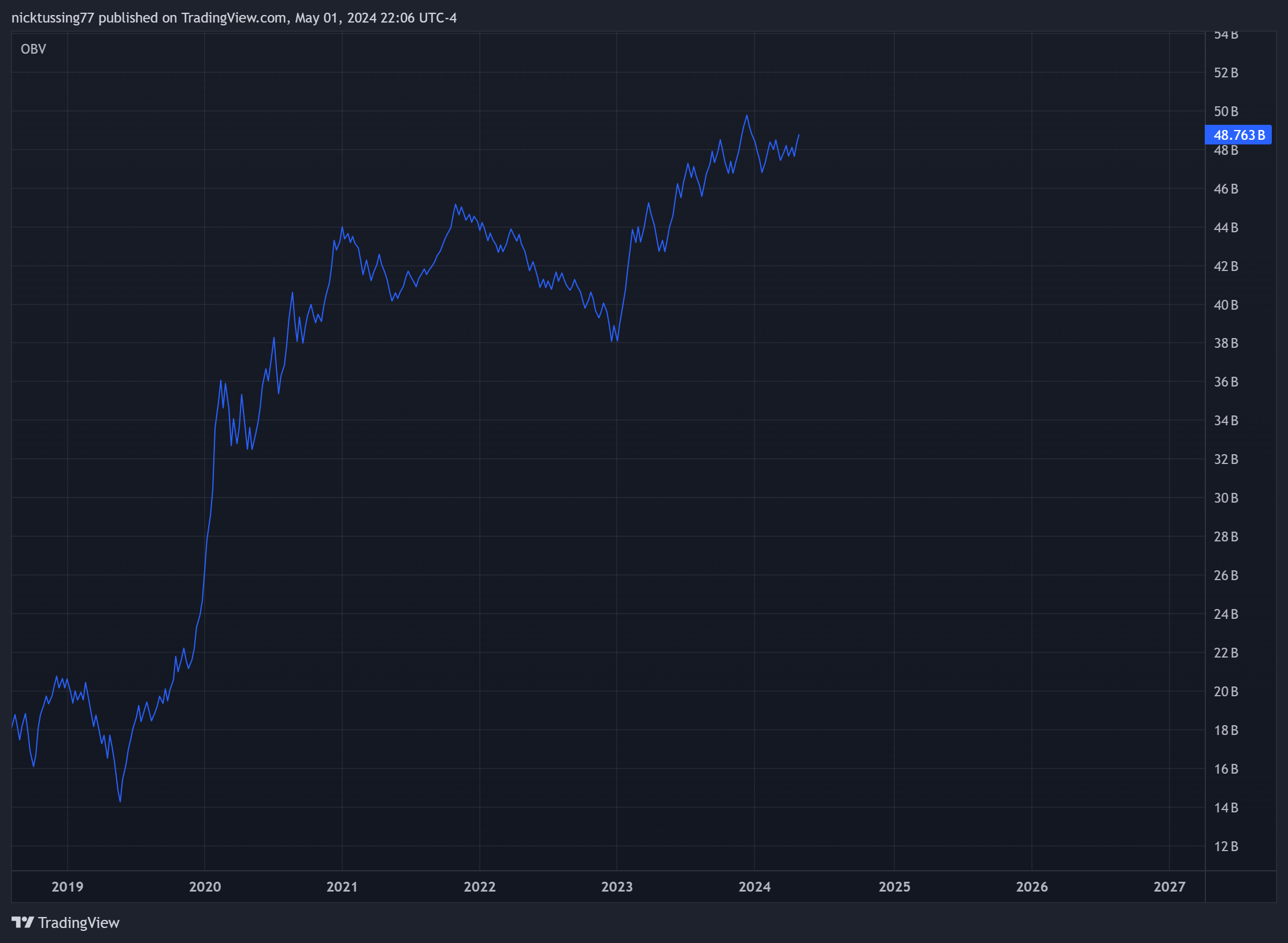
Task: Click the 36 B price scale label
Action: click(x=1226, y=382)
